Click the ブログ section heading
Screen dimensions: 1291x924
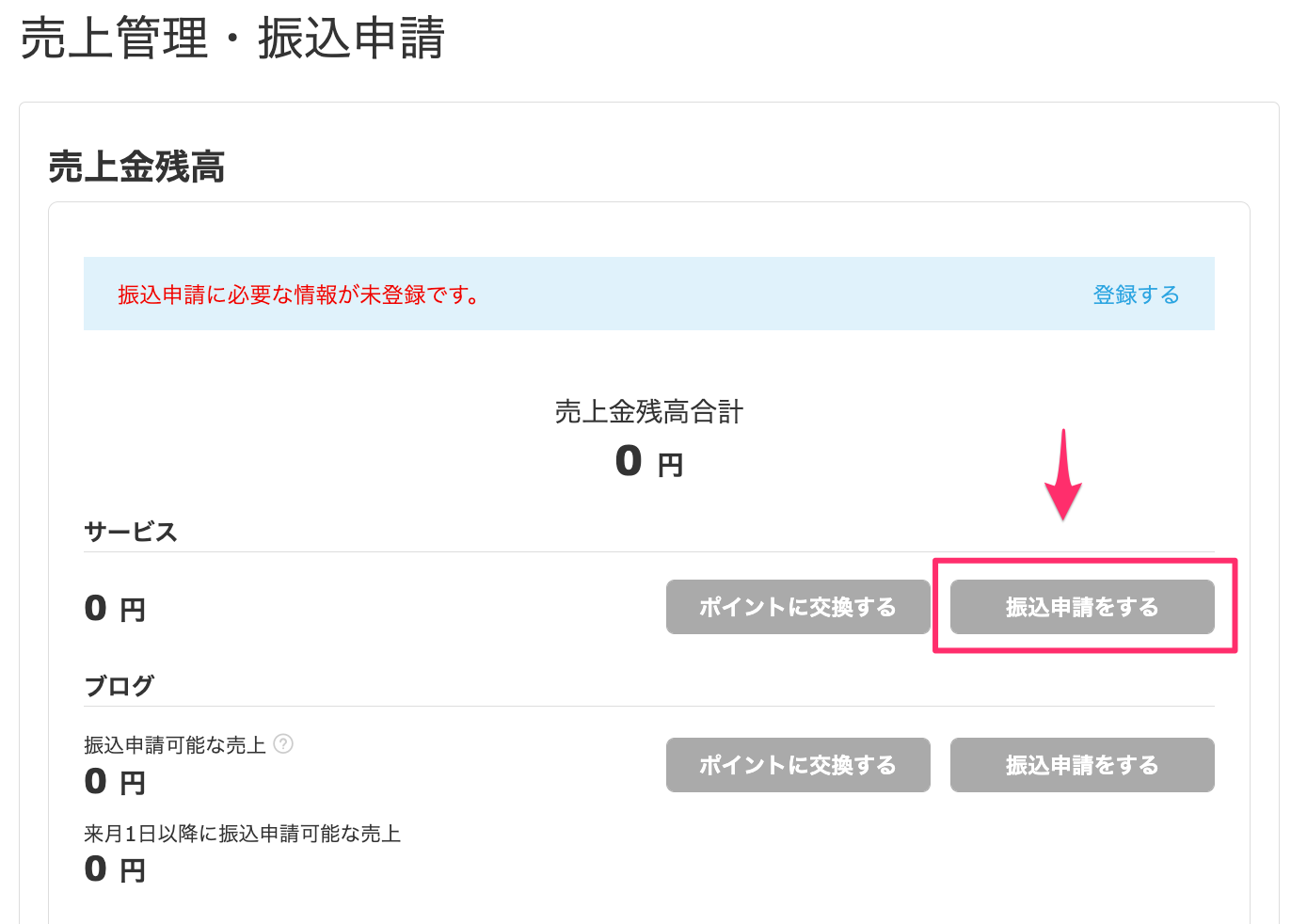119,686
